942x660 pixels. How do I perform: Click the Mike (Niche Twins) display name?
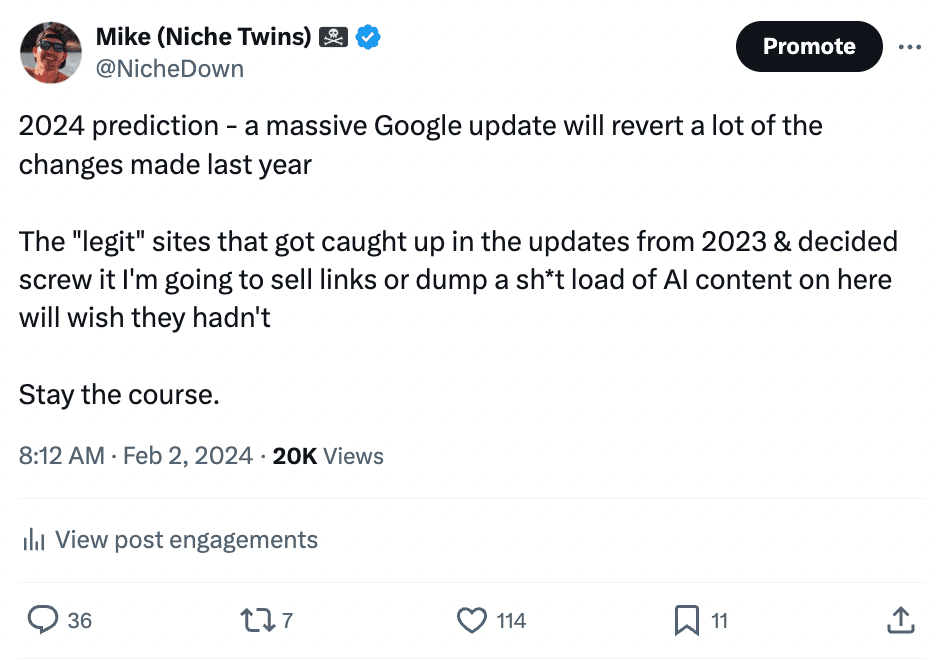coord(204,37)
